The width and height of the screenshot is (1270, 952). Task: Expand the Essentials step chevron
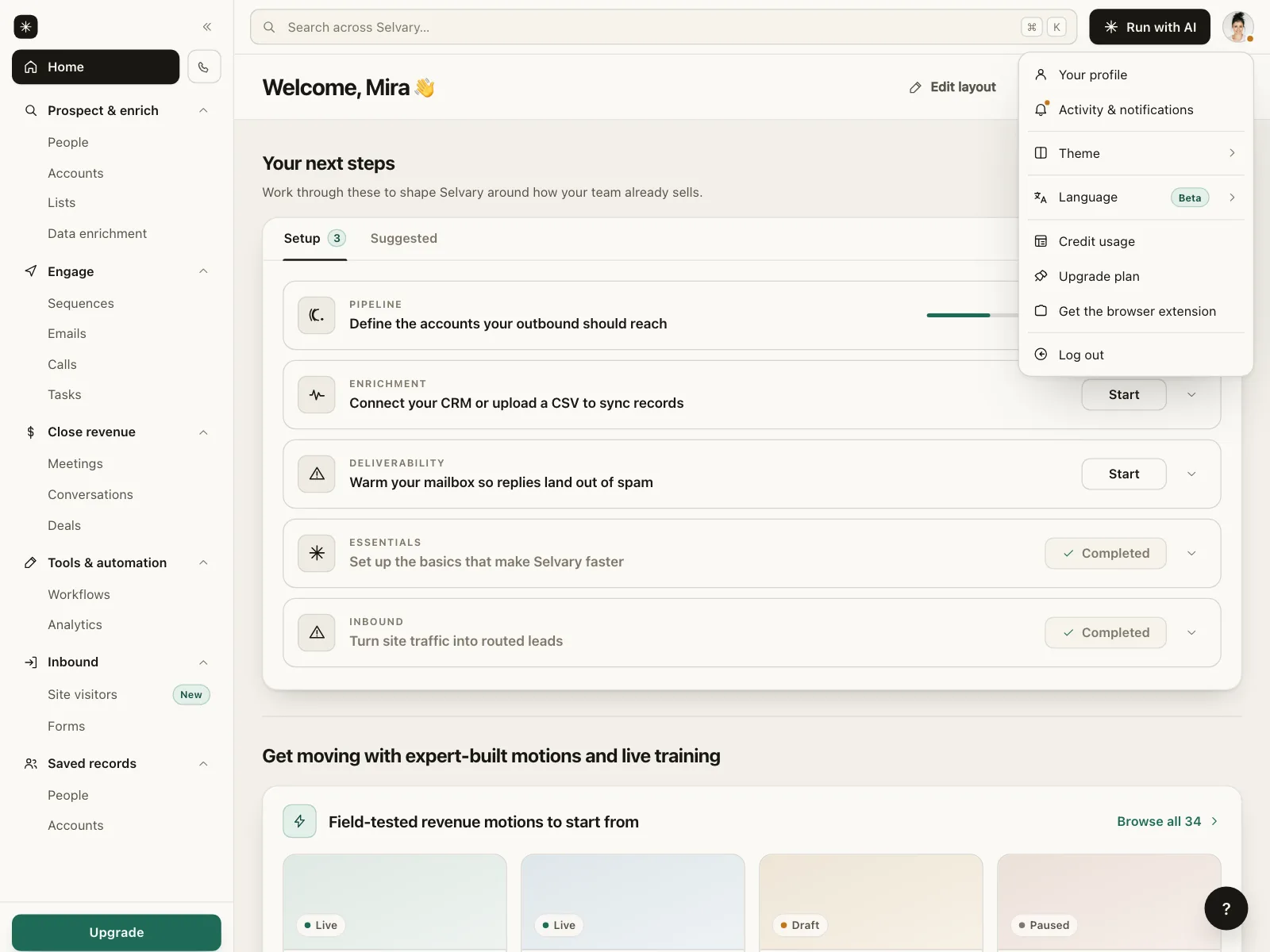click(1191, 553)
